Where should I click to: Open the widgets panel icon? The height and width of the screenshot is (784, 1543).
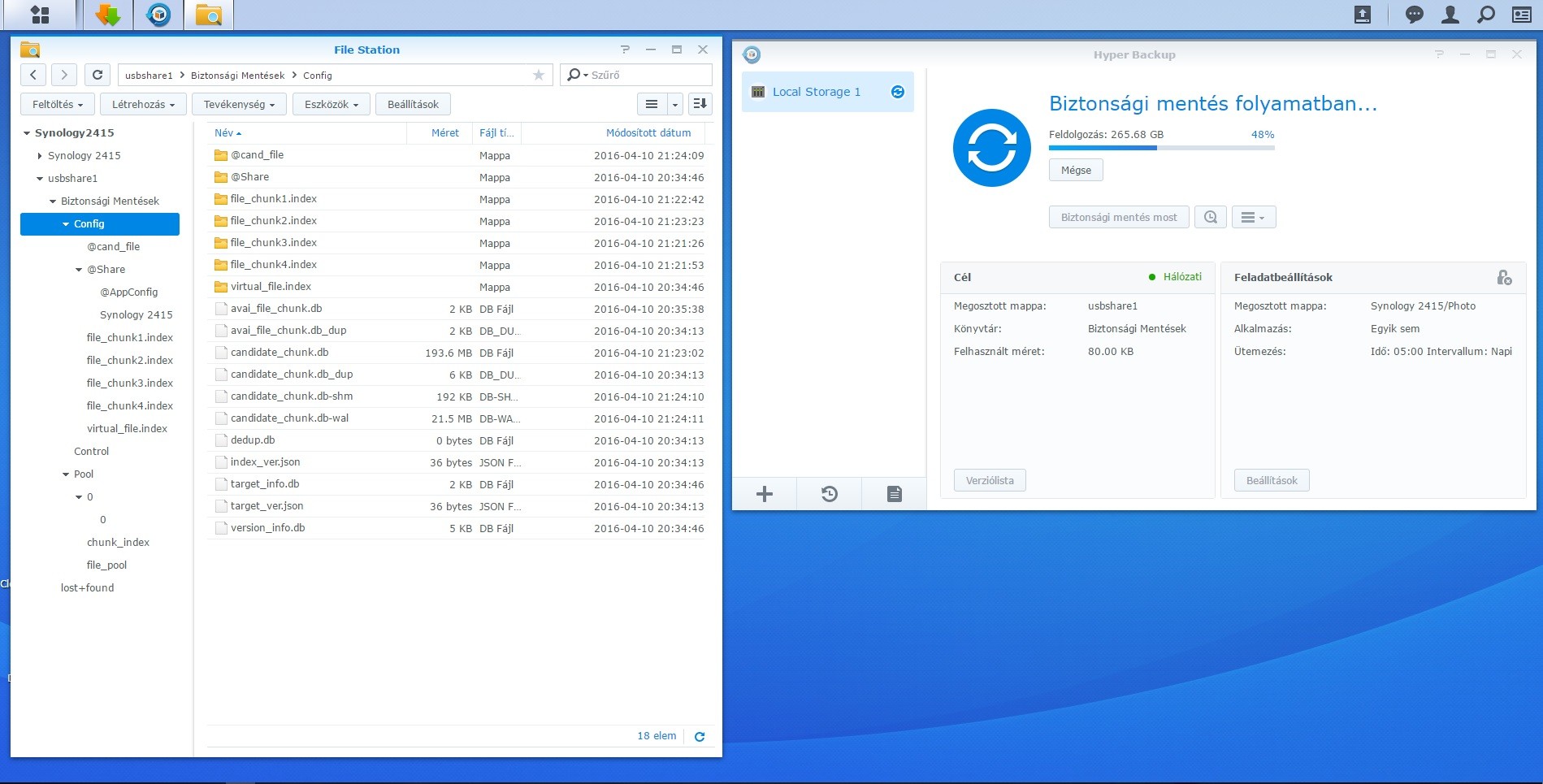click(1522, 15)
